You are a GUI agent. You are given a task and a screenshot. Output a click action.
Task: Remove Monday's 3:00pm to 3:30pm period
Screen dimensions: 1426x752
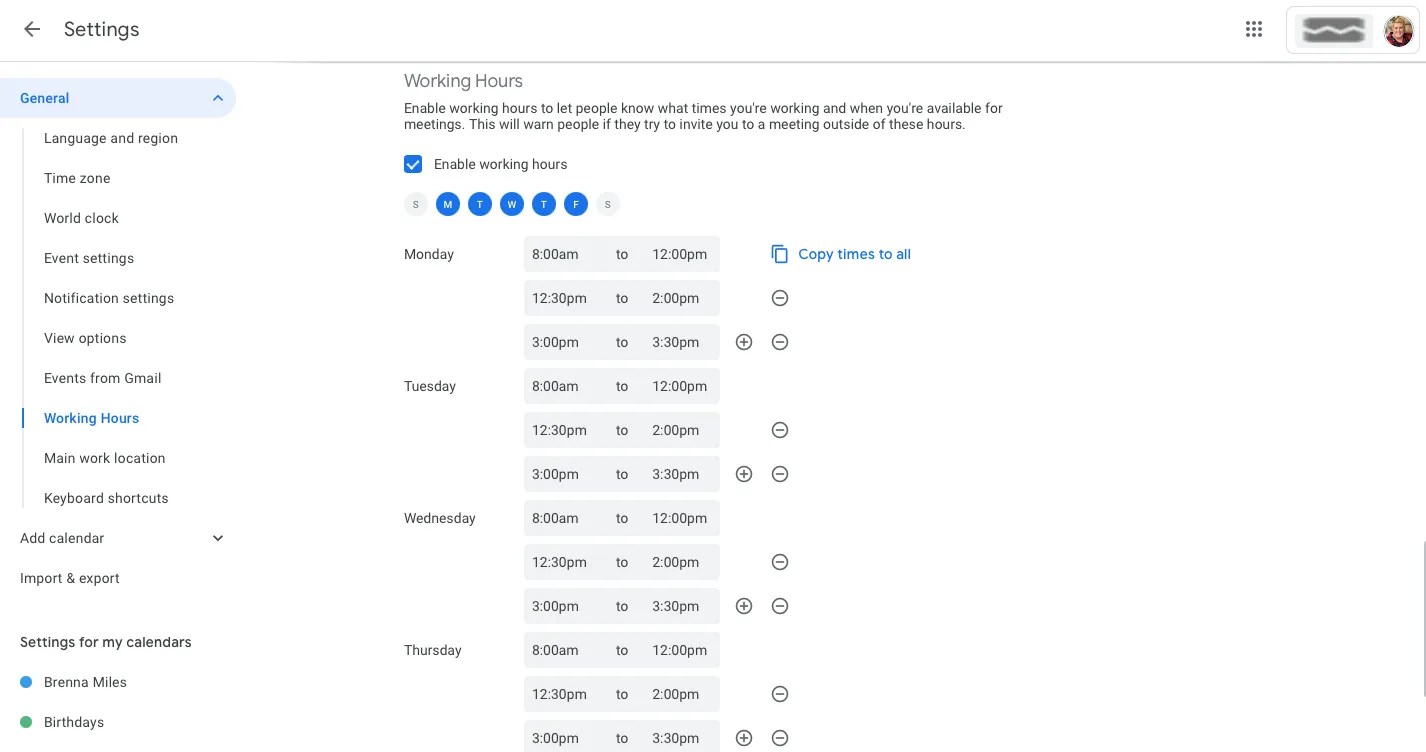(x=780, y=342)
